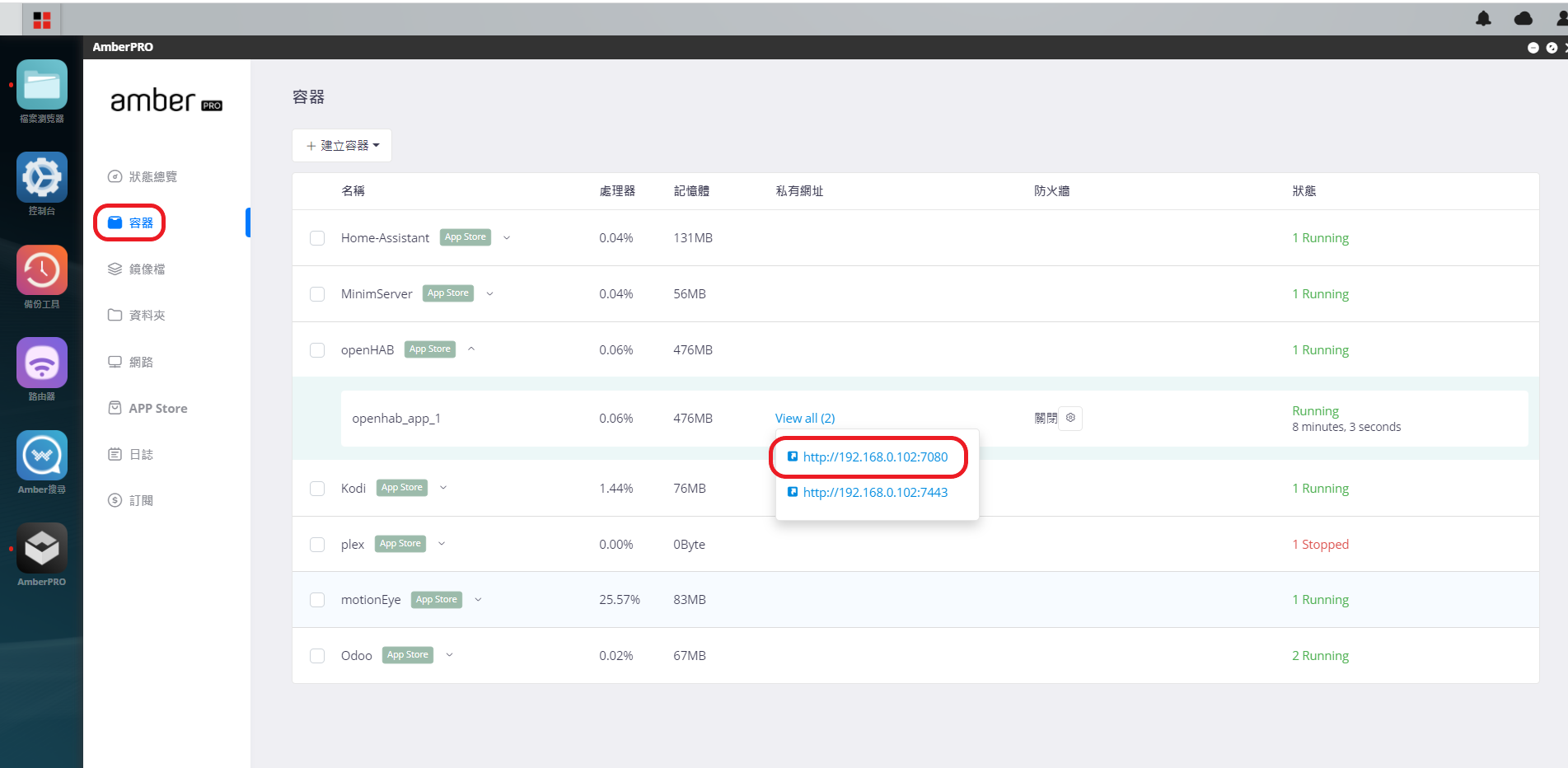Open the router app icon
Screen dimensions: 1568x768
(42, 363)
